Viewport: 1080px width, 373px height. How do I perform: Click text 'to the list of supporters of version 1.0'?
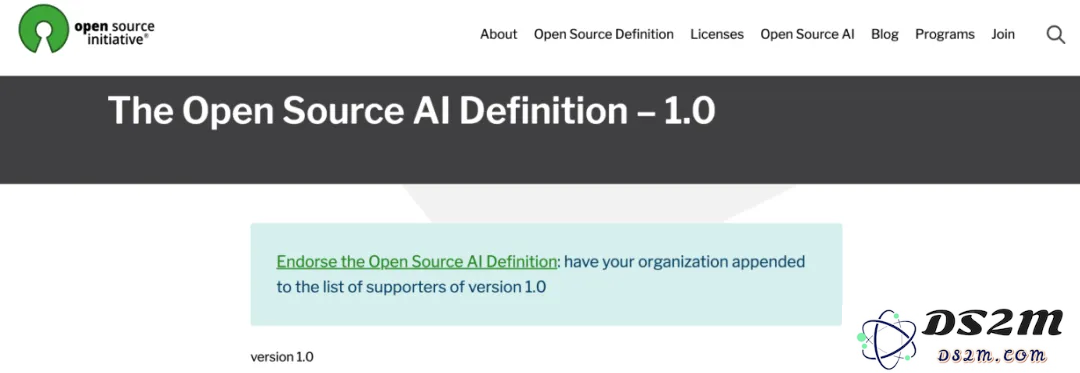tap(411, 287)
